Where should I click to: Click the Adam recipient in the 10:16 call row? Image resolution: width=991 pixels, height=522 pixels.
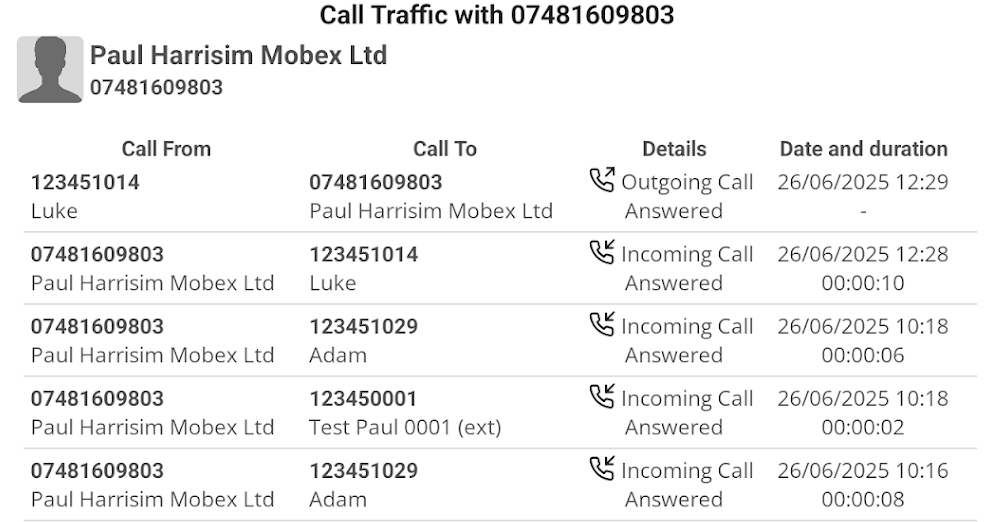tap(338, 499)
